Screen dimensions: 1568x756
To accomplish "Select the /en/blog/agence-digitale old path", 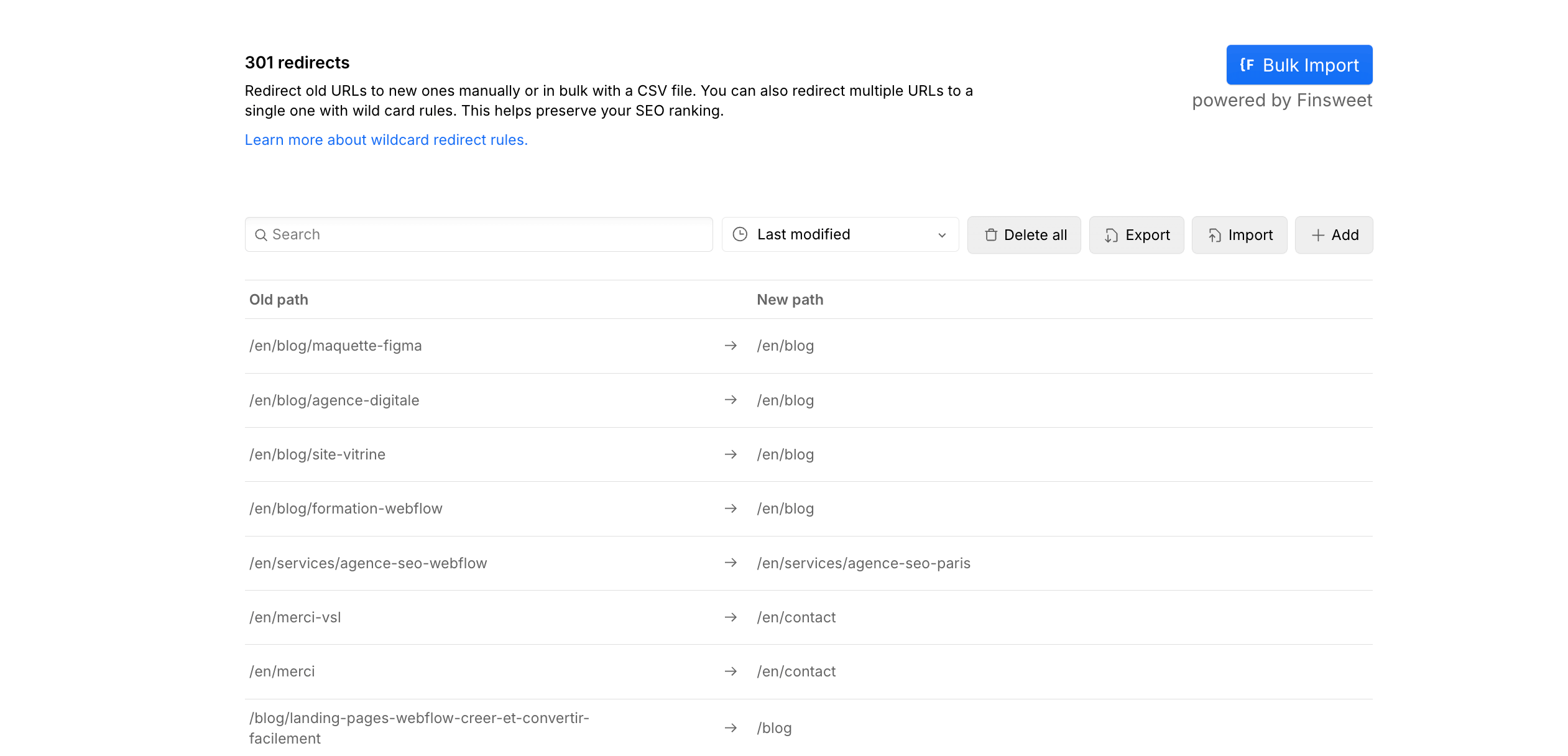I will click(x=334, y=400).
